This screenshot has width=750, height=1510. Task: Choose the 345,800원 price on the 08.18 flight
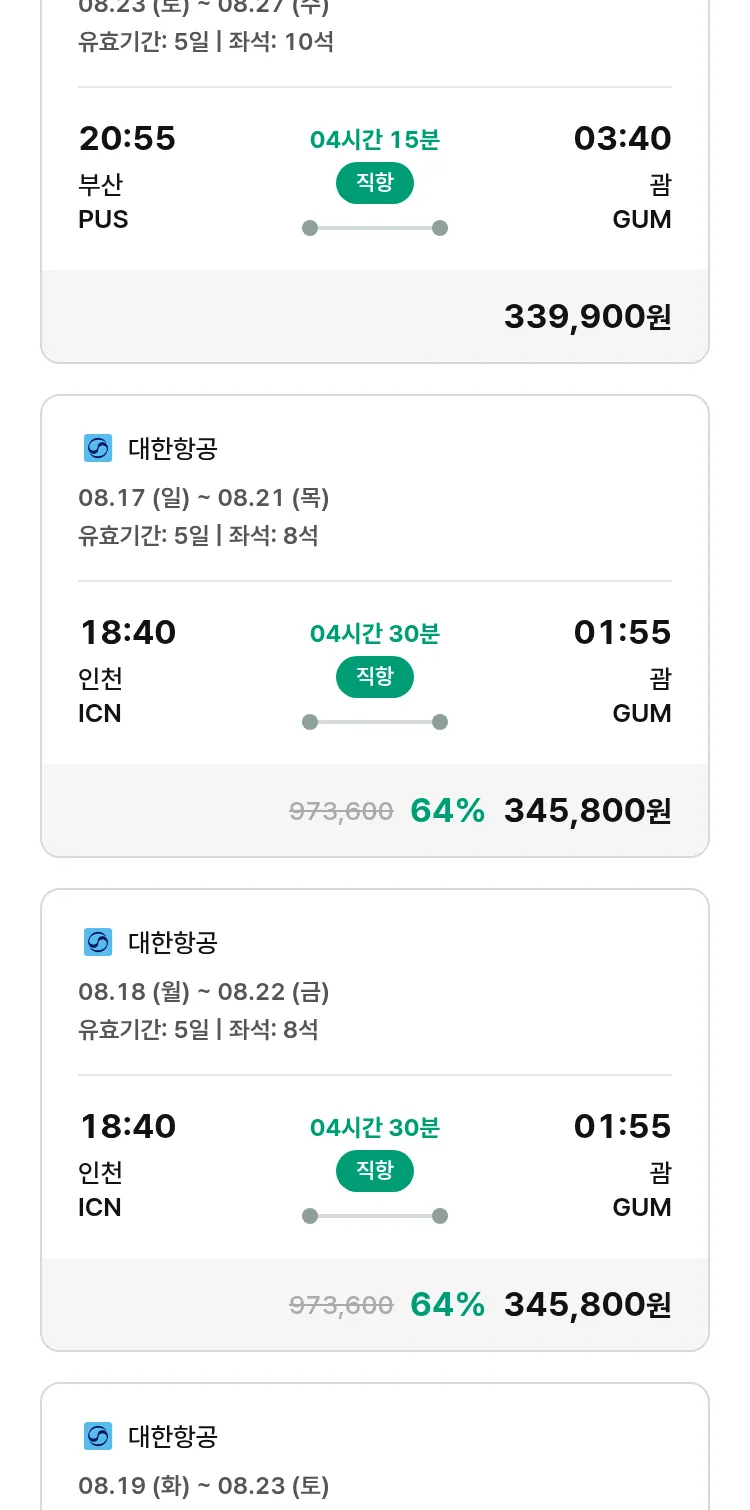[587, 1305]
